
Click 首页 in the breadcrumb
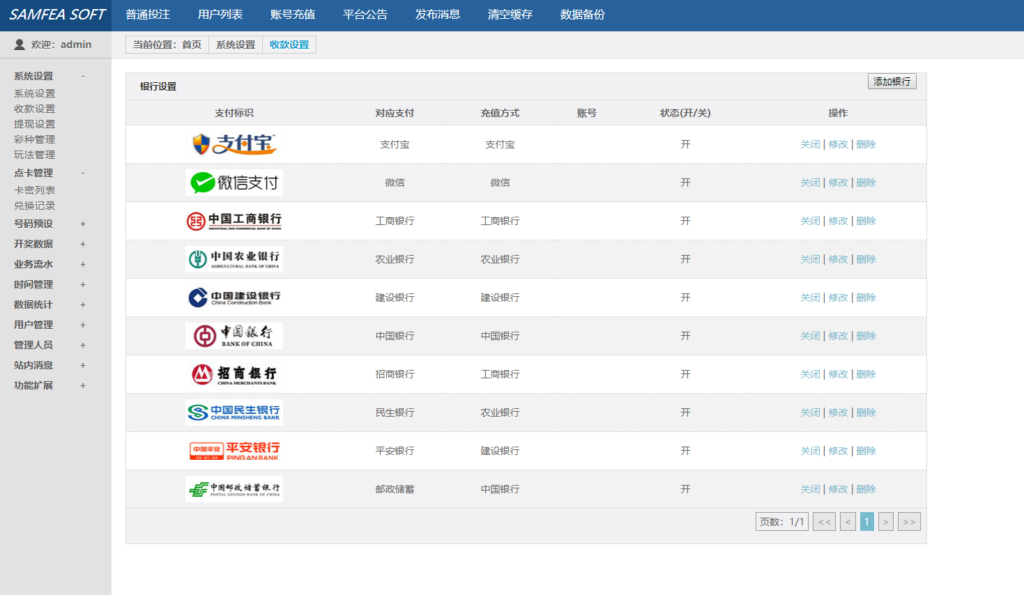191,44
